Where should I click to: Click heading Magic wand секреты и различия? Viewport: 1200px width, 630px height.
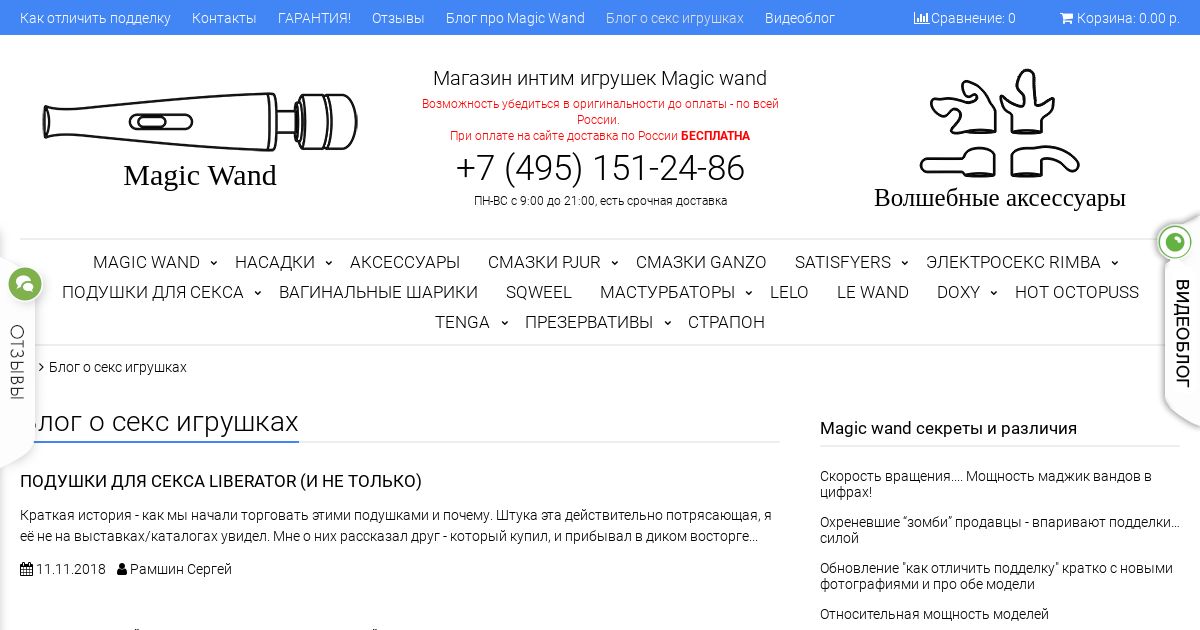[948, 428]
